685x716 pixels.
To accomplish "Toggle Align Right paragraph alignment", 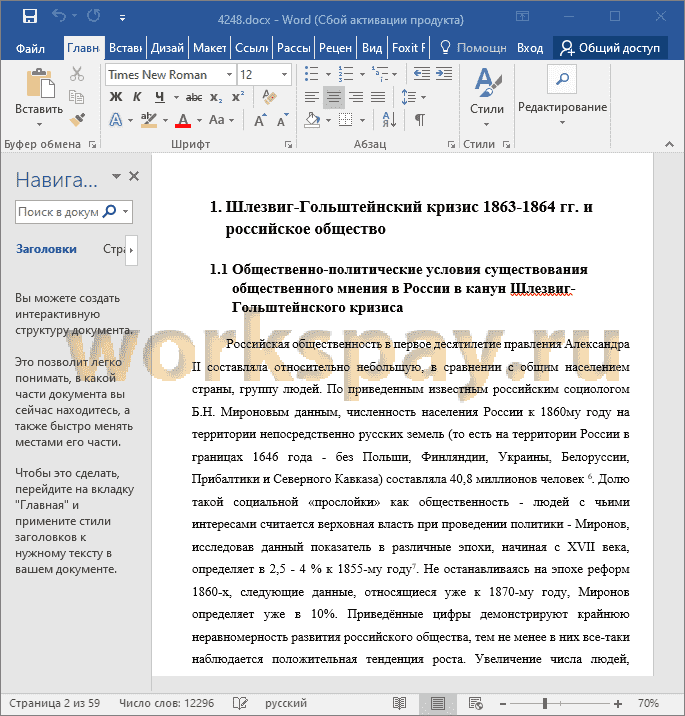I will (x=356, y=97).
